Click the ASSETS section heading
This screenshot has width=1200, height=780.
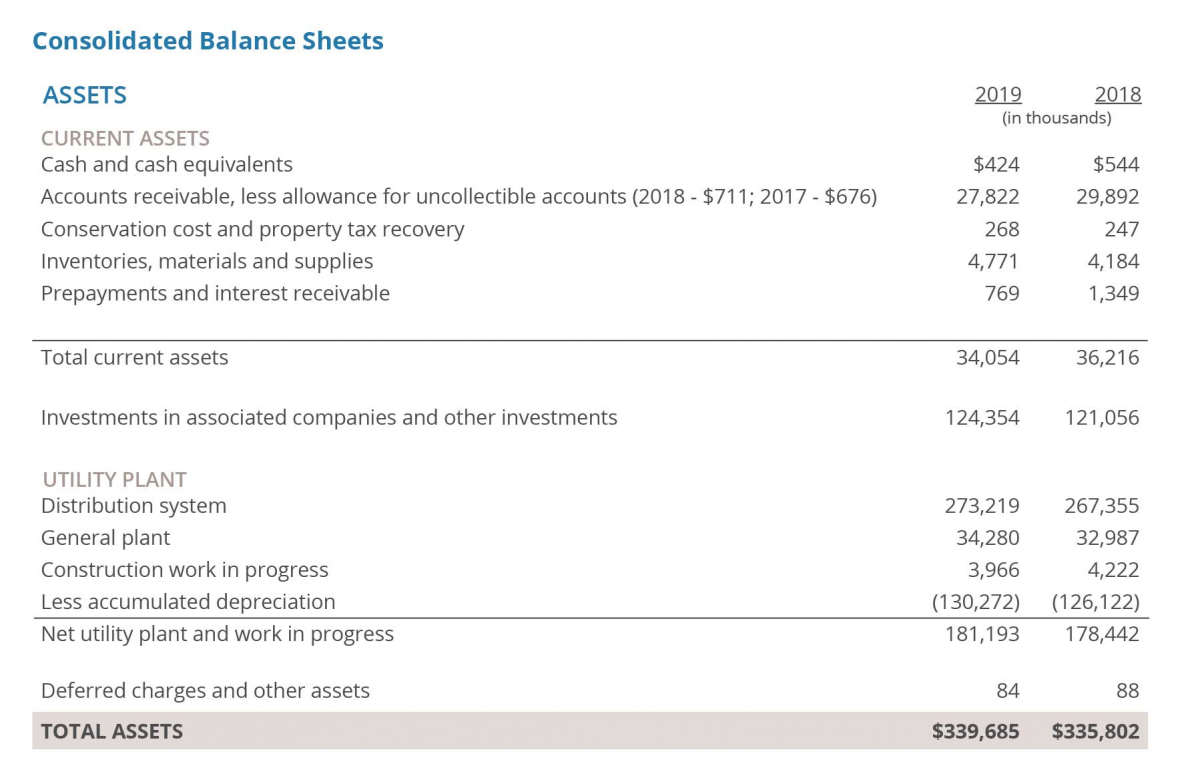coord(85,95)
